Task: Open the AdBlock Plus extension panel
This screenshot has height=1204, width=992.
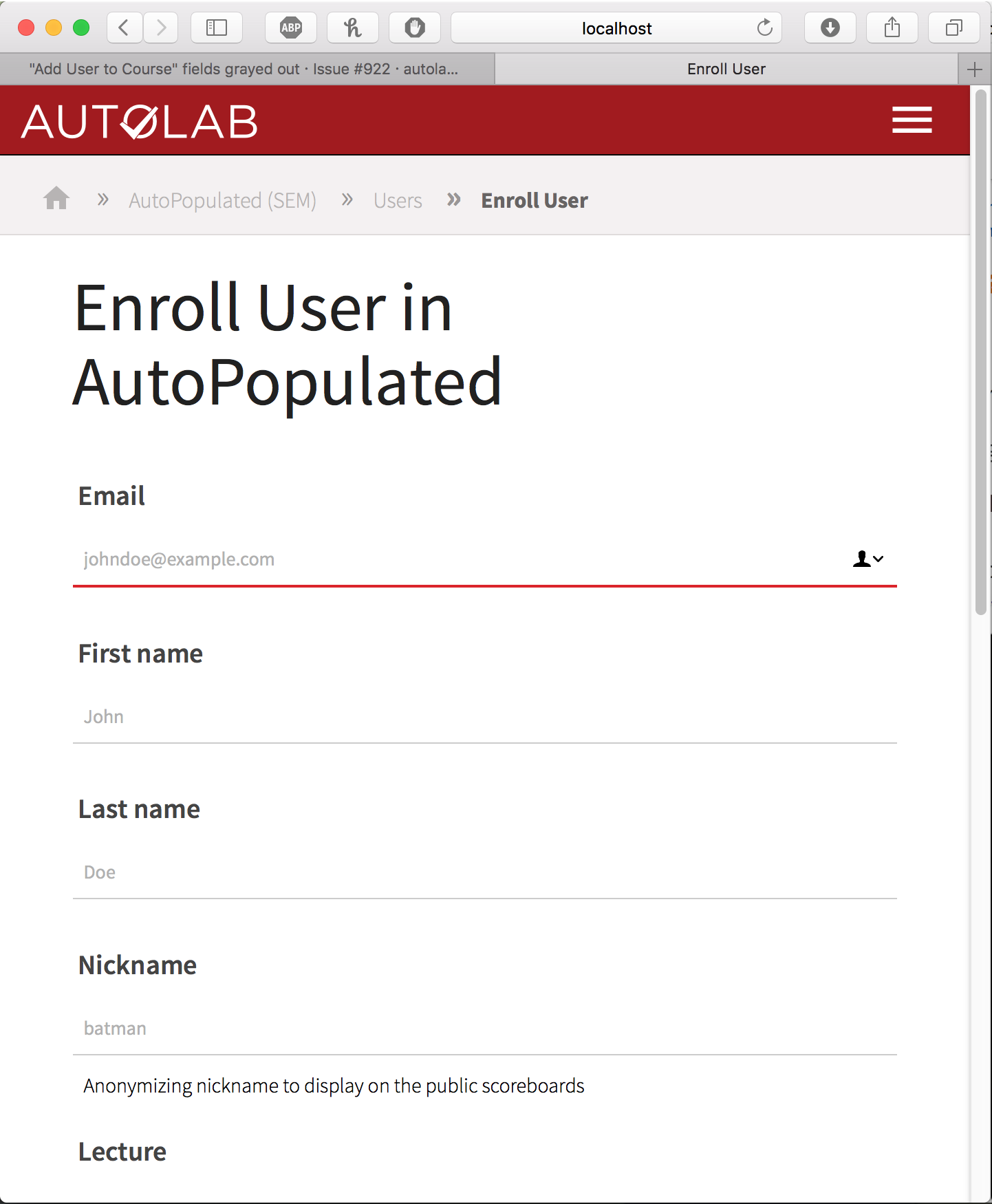Action: pos(290,28)
